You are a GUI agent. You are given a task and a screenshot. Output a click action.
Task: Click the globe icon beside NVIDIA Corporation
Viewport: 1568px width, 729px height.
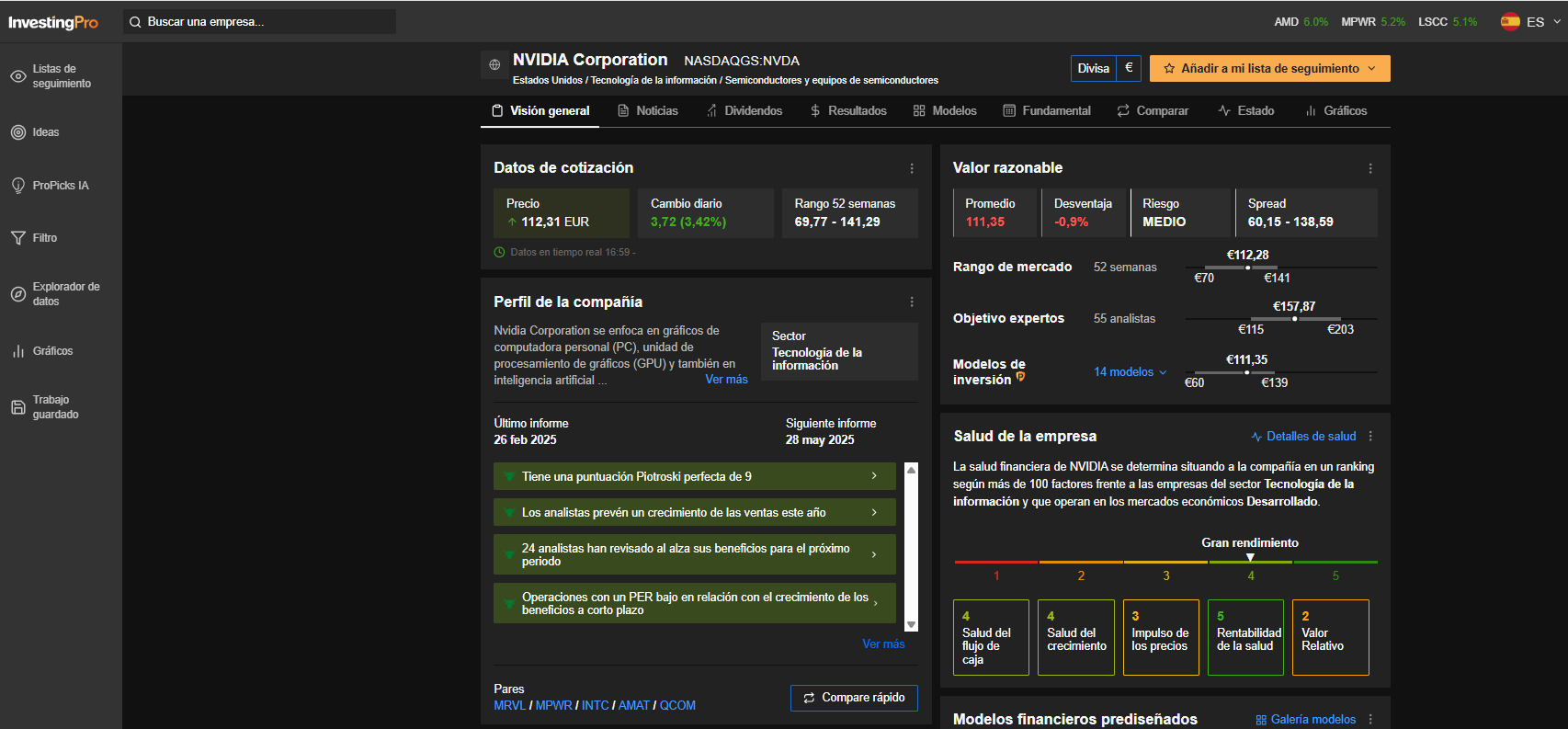494,64
